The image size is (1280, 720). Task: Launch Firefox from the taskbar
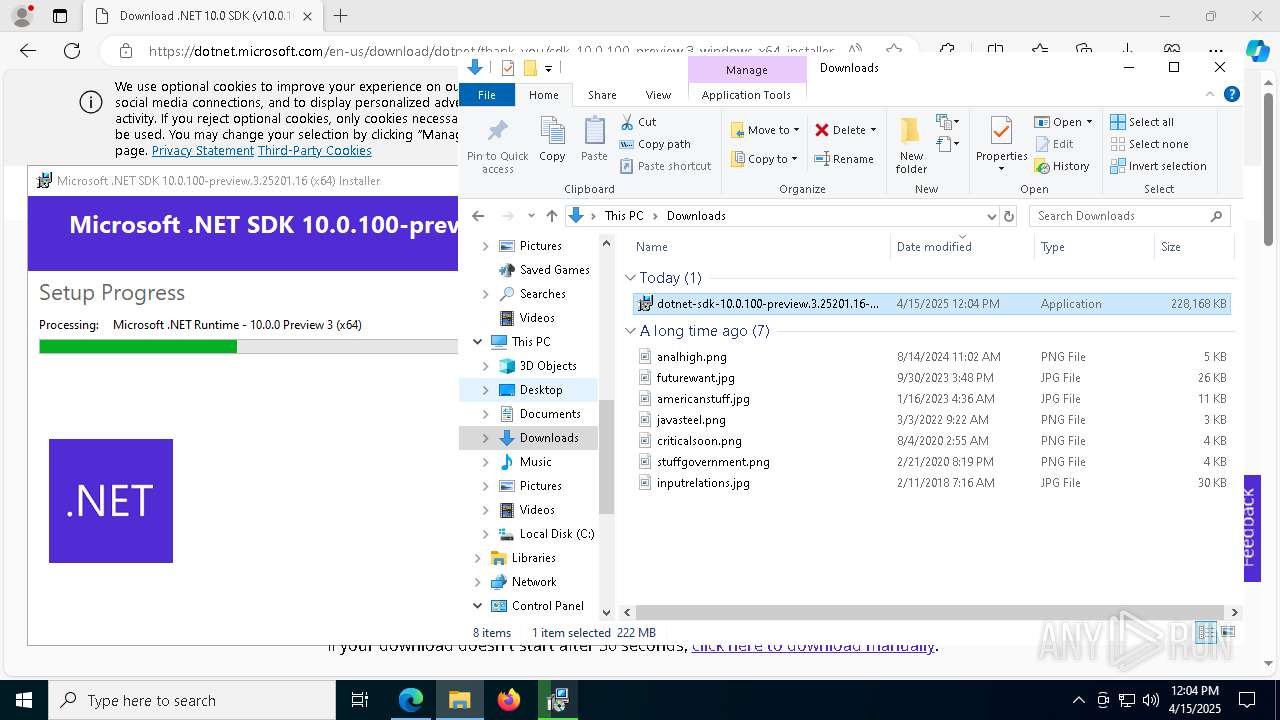point(509,700)
